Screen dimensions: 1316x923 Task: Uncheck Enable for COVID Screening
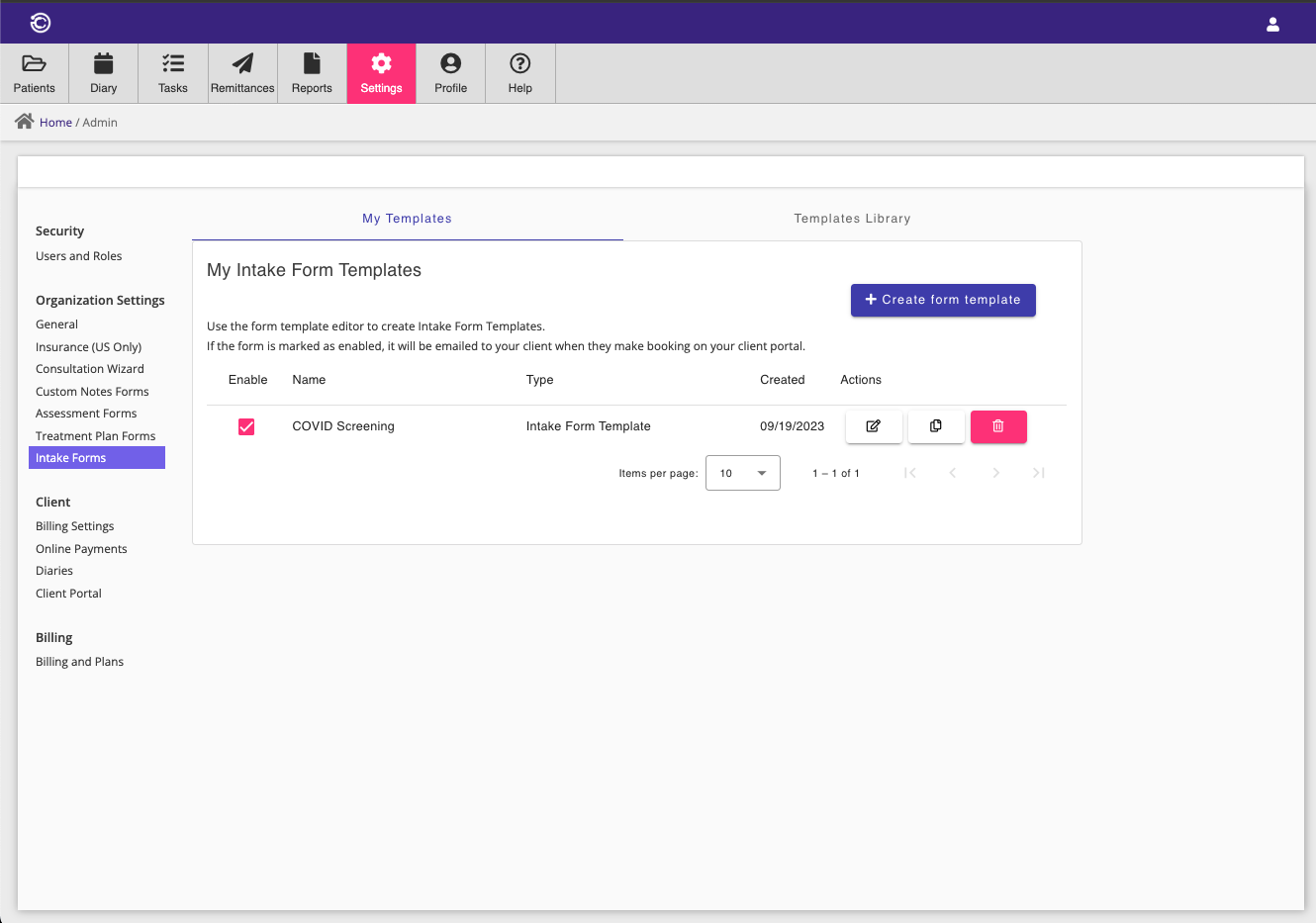tap(246, 426)
